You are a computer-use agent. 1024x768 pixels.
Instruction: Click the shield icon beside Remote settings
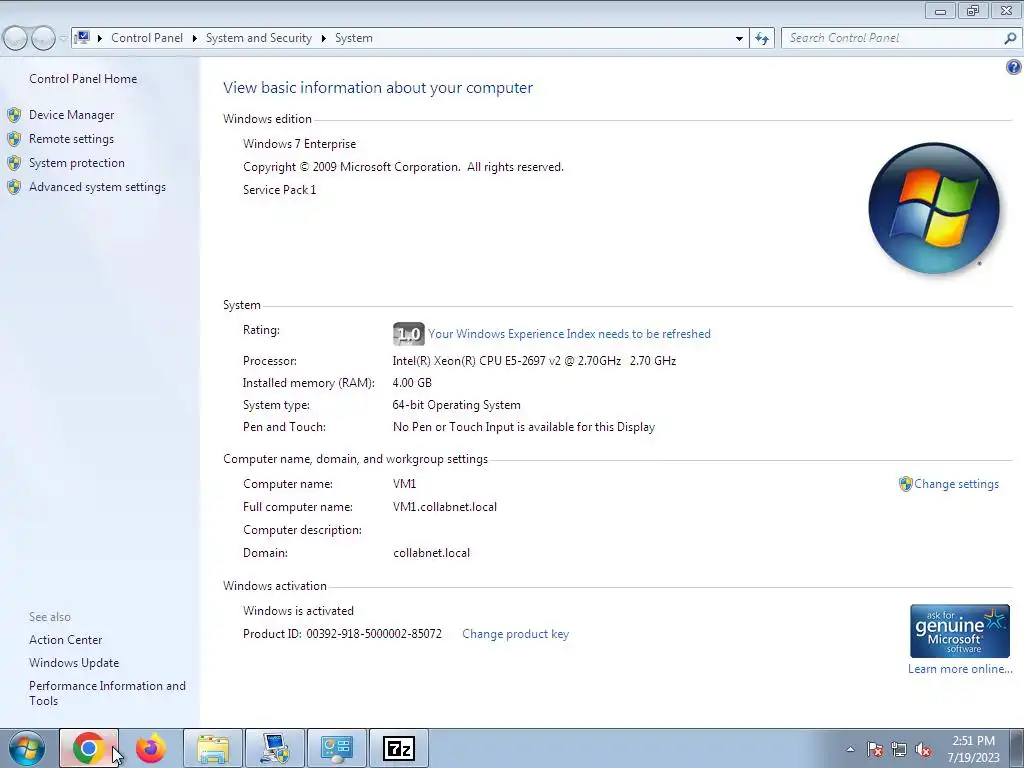pos(14,139)
